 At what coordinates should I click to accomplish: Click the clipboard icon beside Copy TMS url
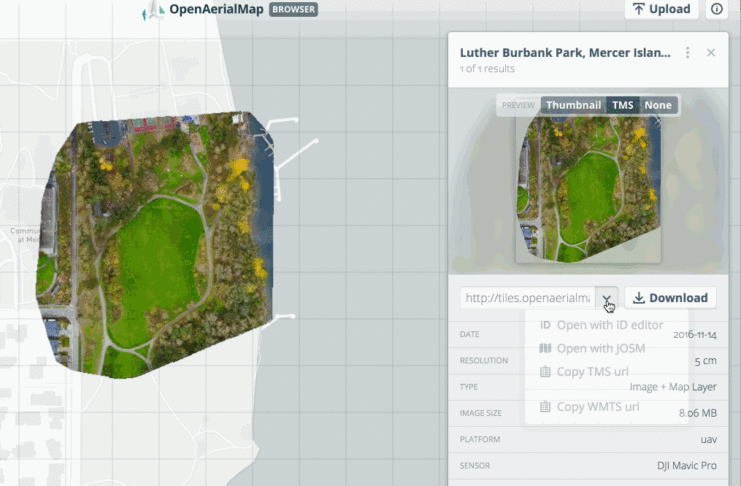[545, 372]
